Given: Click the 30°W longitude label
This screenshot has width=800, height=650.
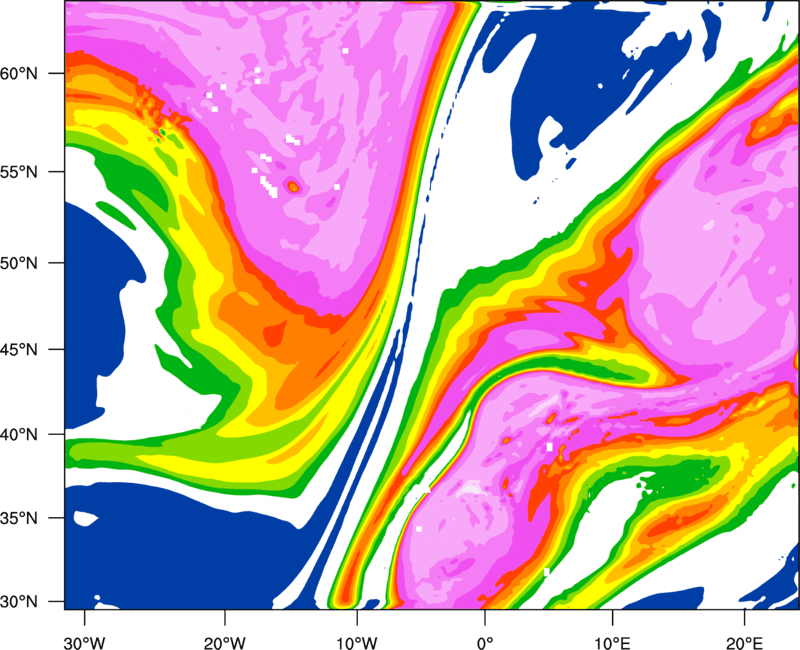Looking at the screenshot, I should click(85, 643).
